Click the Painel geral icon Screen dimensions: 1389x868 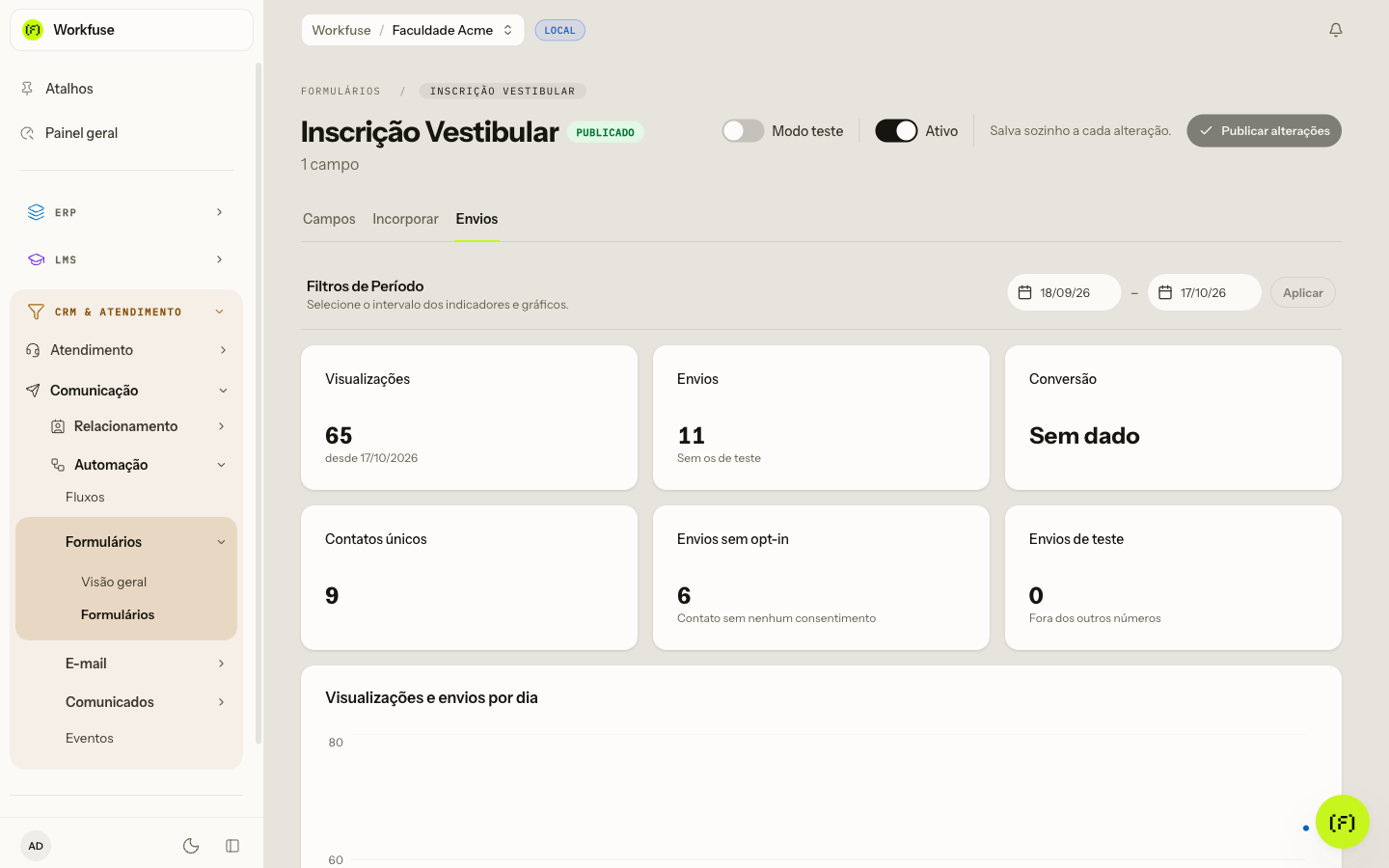pyautogui.click(x=27, y=133)
